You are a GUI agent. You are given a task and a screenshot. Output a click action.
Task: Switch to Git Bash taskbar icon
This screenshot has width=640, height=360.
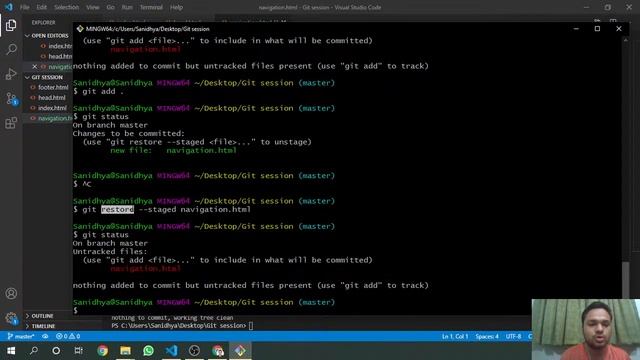pyautogui.click(x=240, y=351)
